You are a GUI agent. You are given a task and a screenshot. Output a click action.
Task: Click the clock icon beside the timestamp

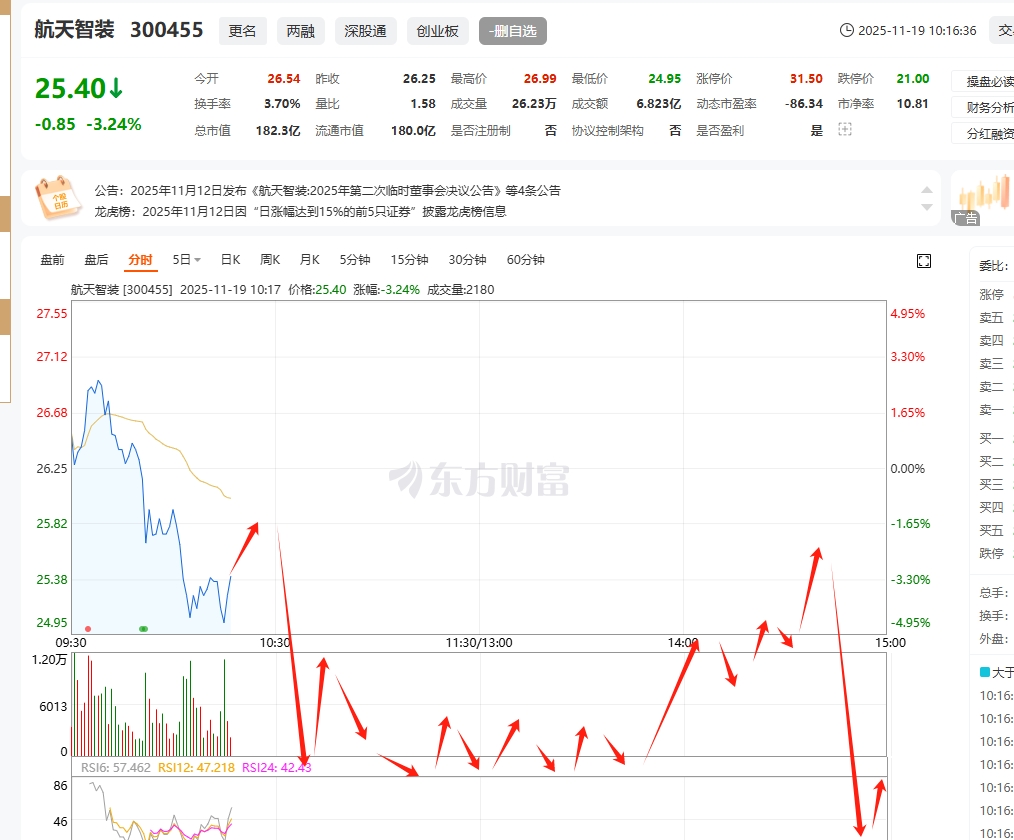[x=847, y=30]
